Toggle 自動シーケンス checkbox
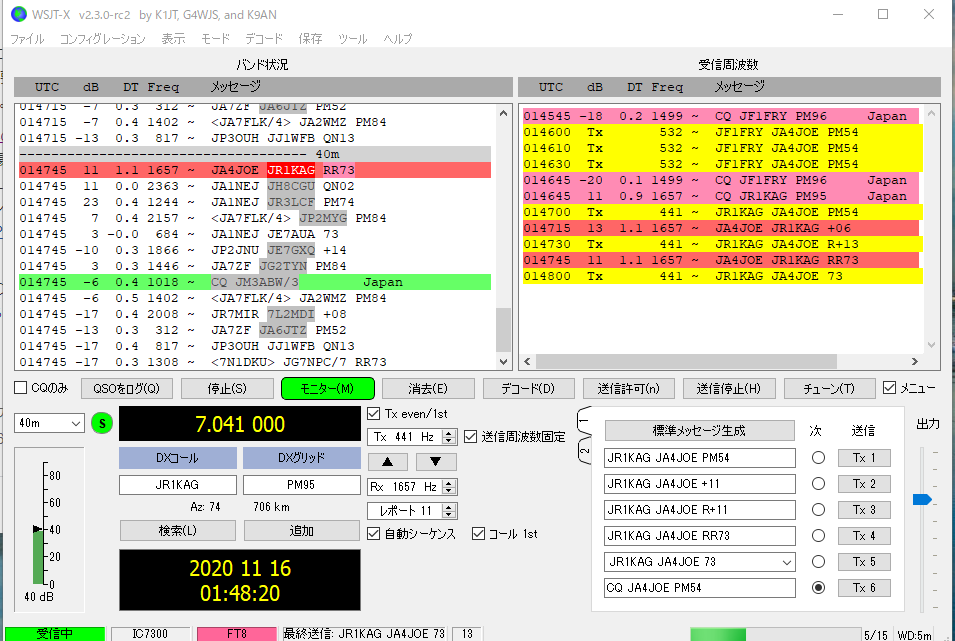Image resolution: width=955 pixels, height=641 pixels. click(x=373, y=534)
